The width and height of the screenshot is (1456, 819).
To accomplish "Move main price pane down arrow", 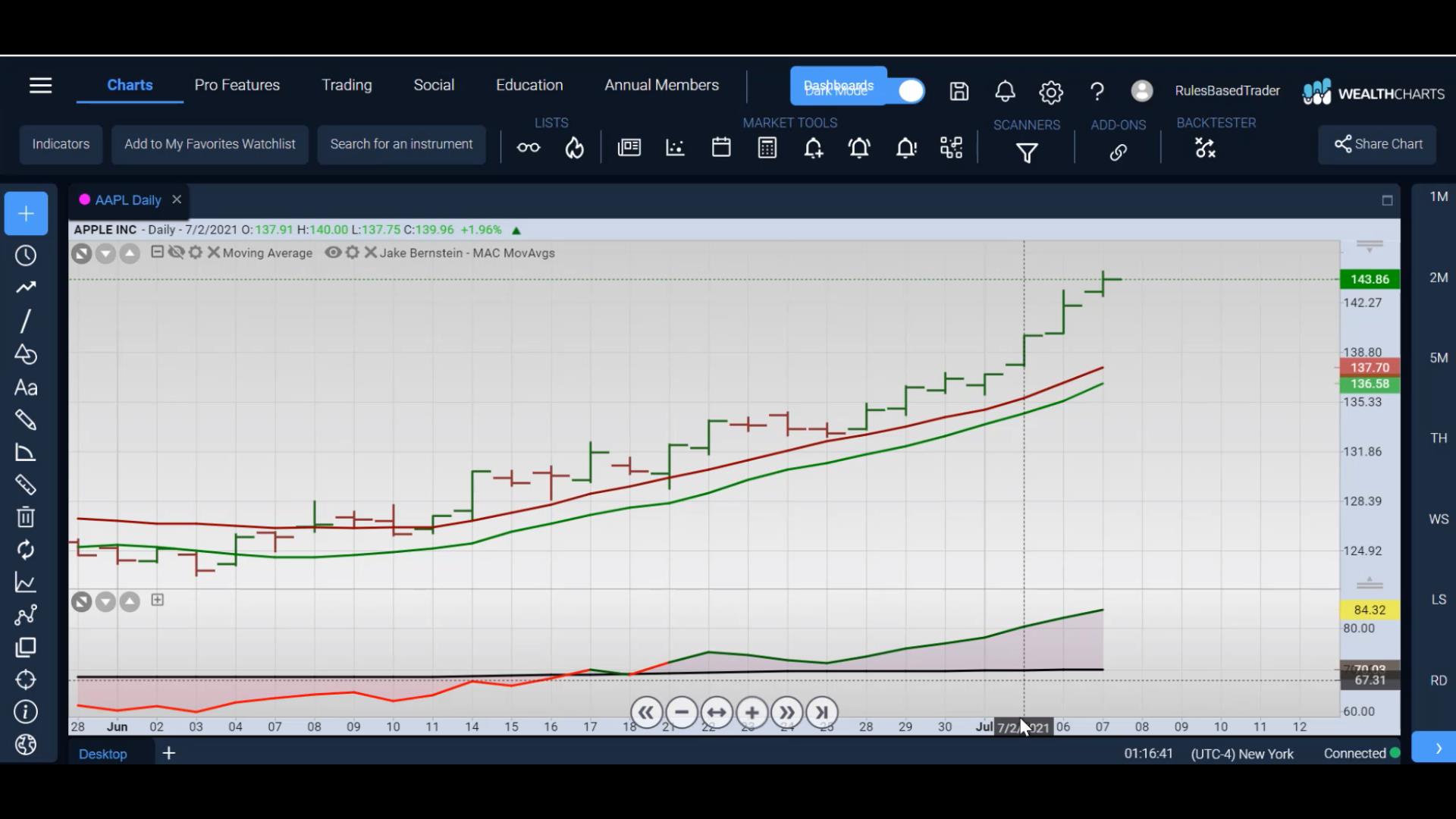I will click(x=105, y=253).
